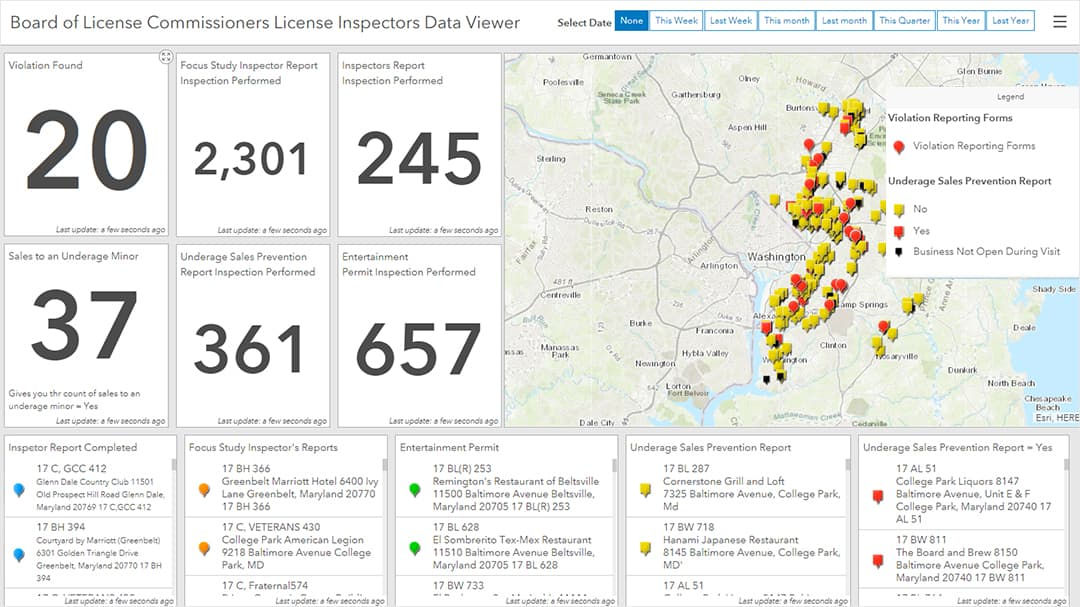Toggle the None date filter
This screenshot has height=607, width=1080.
(629, 19)
